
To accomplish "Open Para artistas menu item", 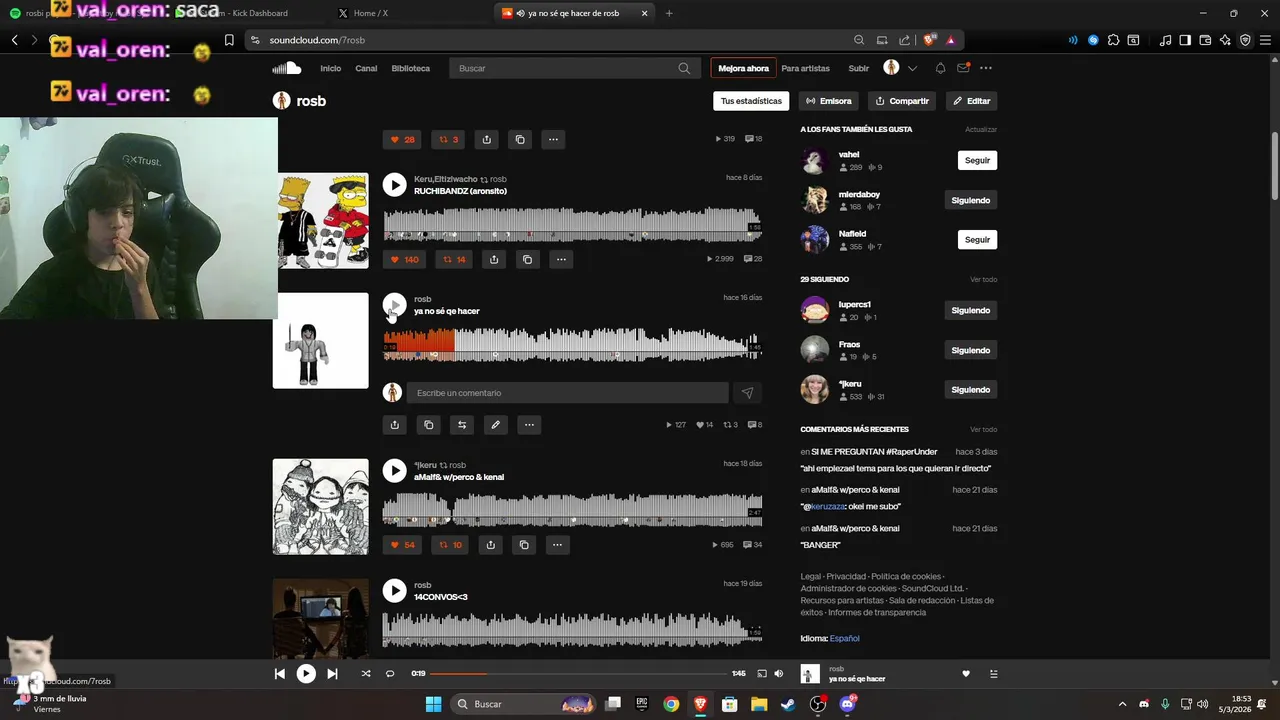I will coord(805,68).
